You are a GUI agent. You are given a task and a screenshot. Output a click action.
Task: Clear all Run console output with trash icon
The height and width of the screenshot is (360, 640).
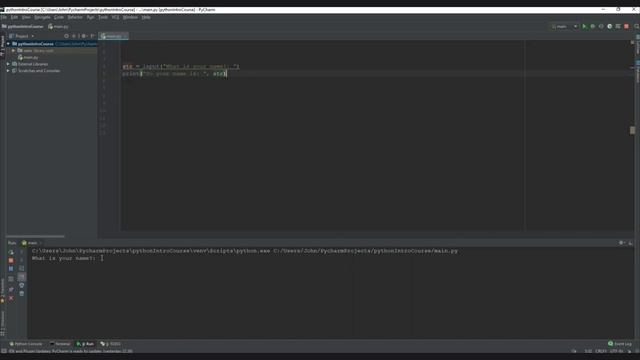pyautogui.click(x=22, y=293)
